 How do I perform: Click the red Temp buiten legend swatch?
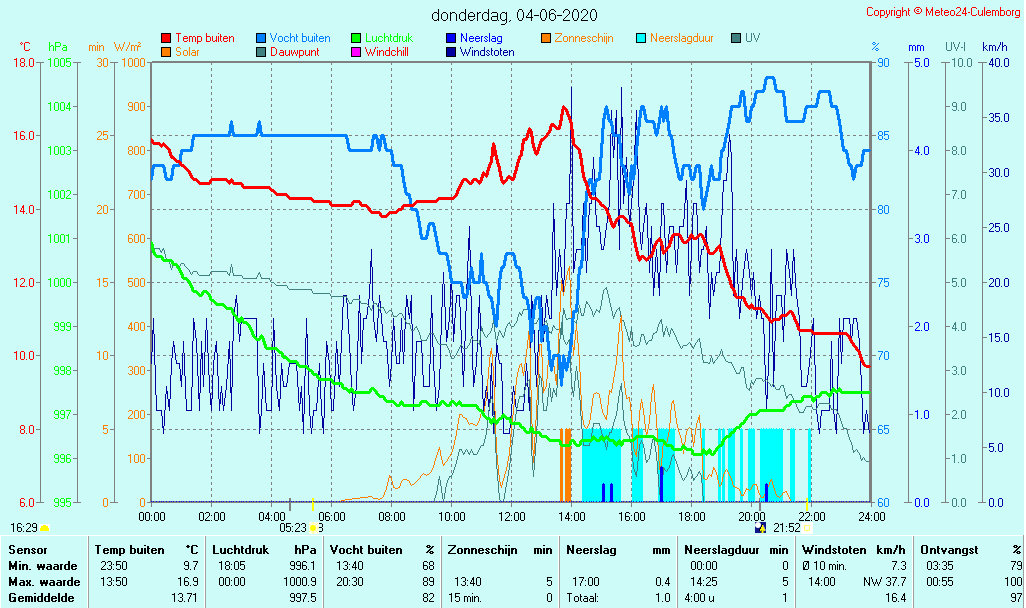click(166, 38)
